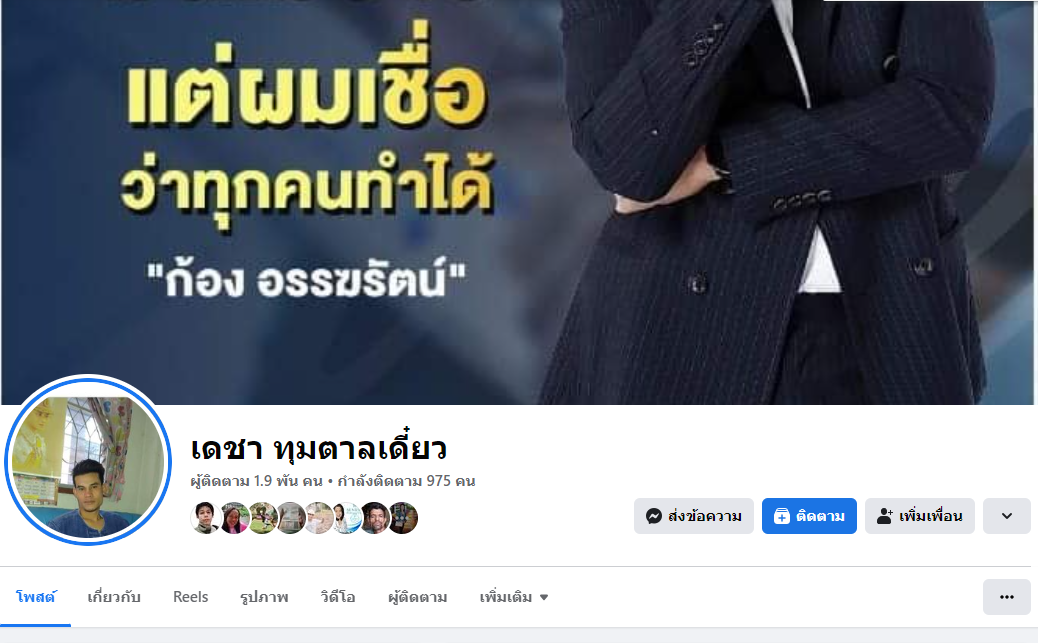
Task: Select the โพสต์ tab
Action: (x=36, y=597)
